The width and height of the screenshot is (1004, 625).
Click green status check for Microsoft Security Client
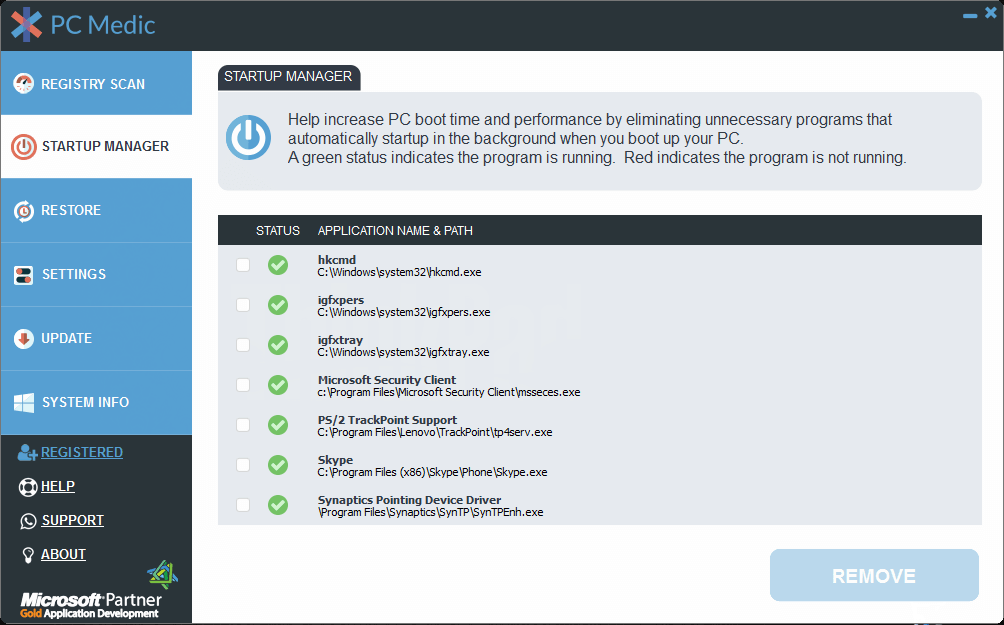278,385
